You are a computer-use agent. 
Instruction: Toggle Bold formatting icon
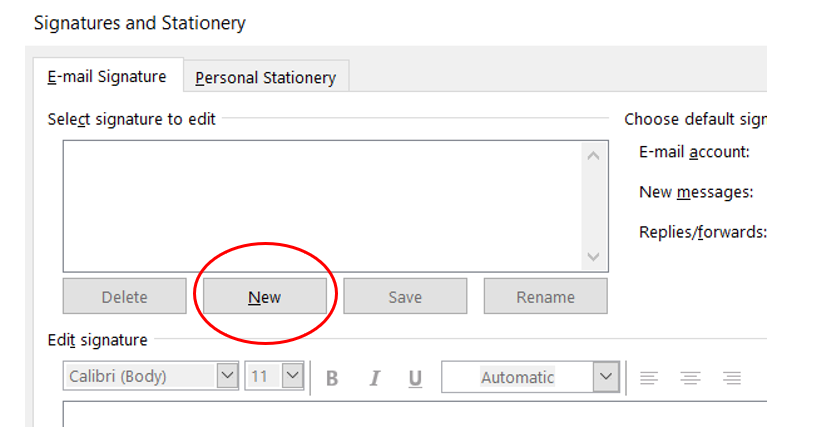(x=332, y=378)
